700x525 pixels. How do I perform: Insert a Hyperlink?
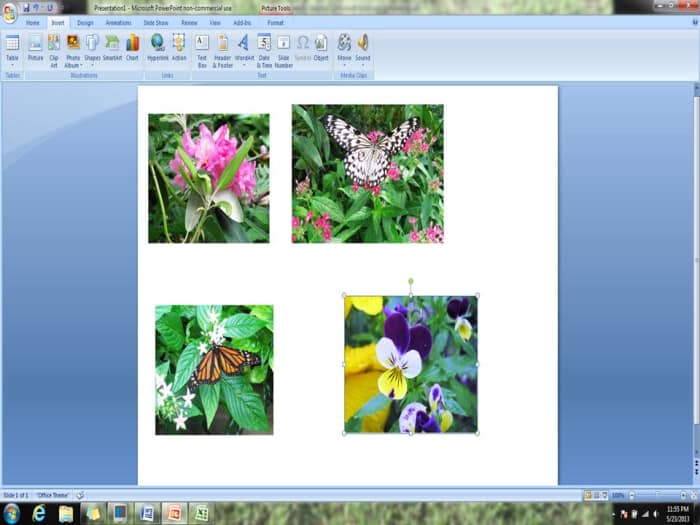[158, 47]
